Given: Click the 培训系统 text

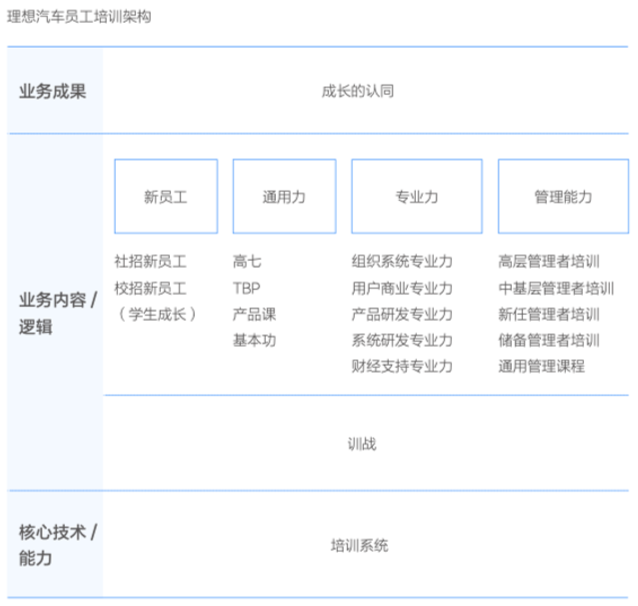Looking at the screenshot, I should (359, 545).
